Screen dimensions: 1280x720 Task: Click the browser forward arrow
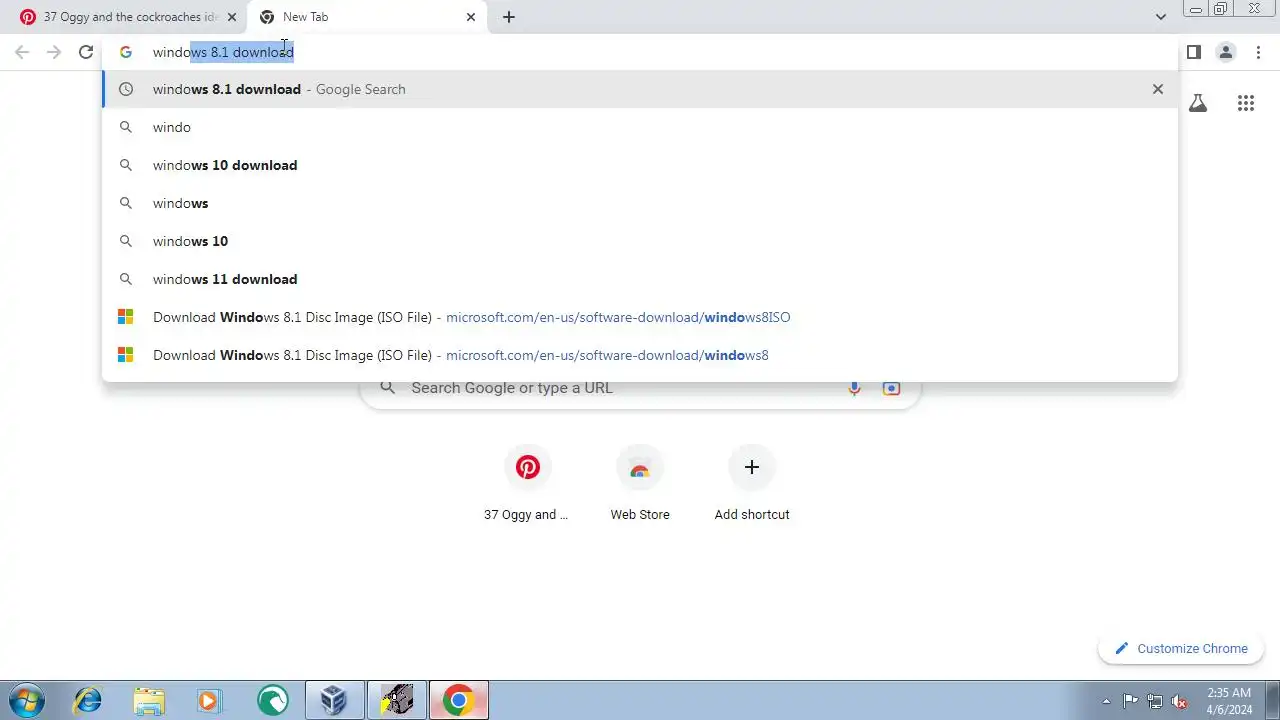pos(54,52)
